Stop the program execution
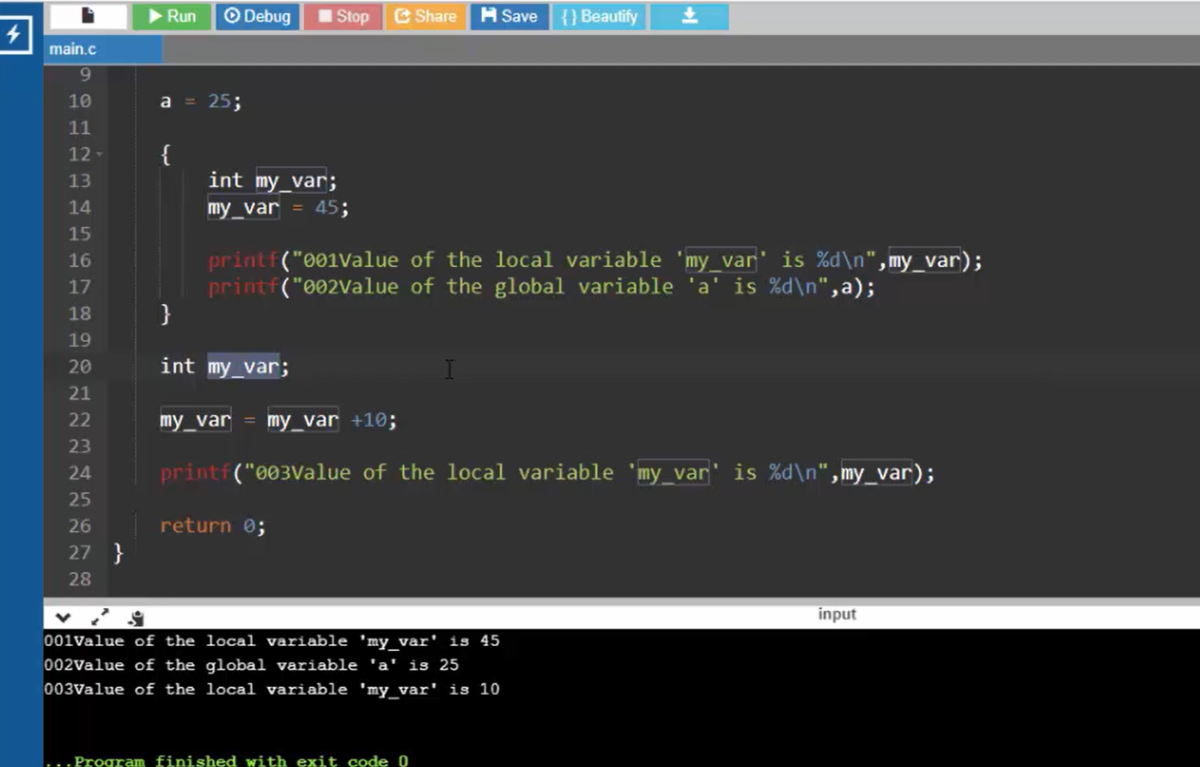1200x767 pixels. [342, 15]
